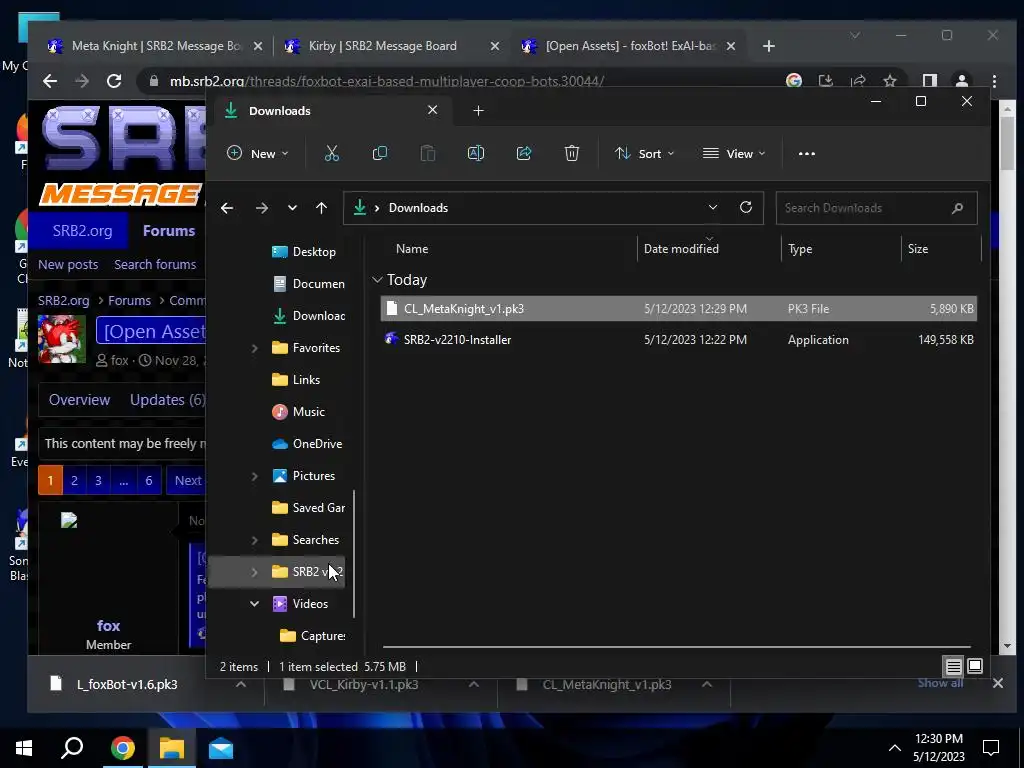Image resolution: width=1024 pixels, height=768 pixels.
Task: Open a new Chrome tab
Action: 769,46
